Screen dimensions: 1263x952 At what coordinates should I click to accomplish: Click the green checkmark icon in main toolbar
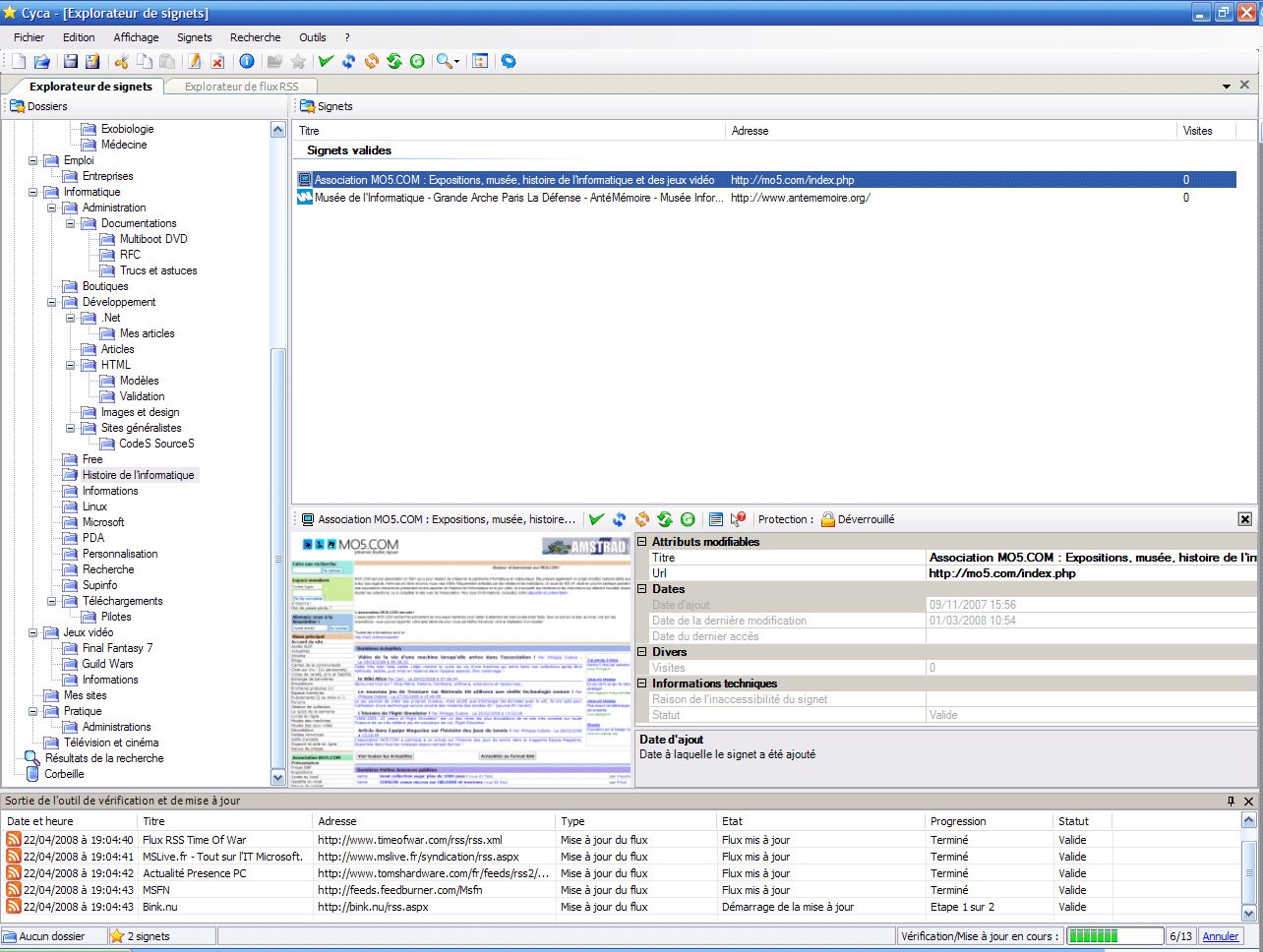tap(326, 61)
